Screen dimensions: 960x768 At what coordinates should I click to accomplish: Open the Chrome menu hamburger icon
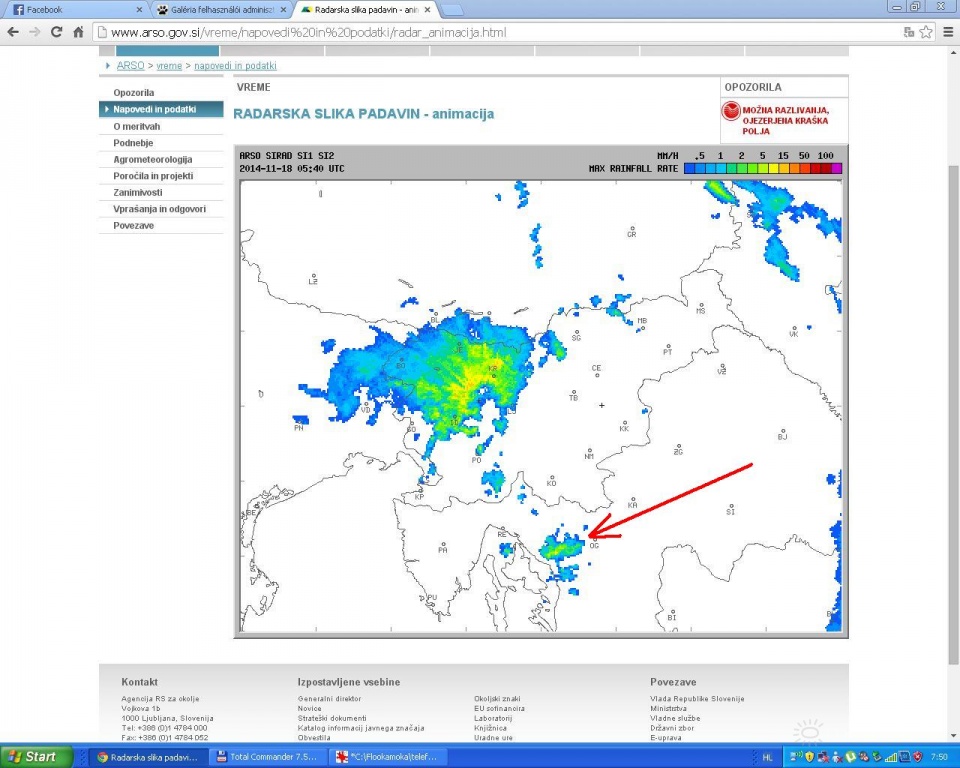pos(948,32)
